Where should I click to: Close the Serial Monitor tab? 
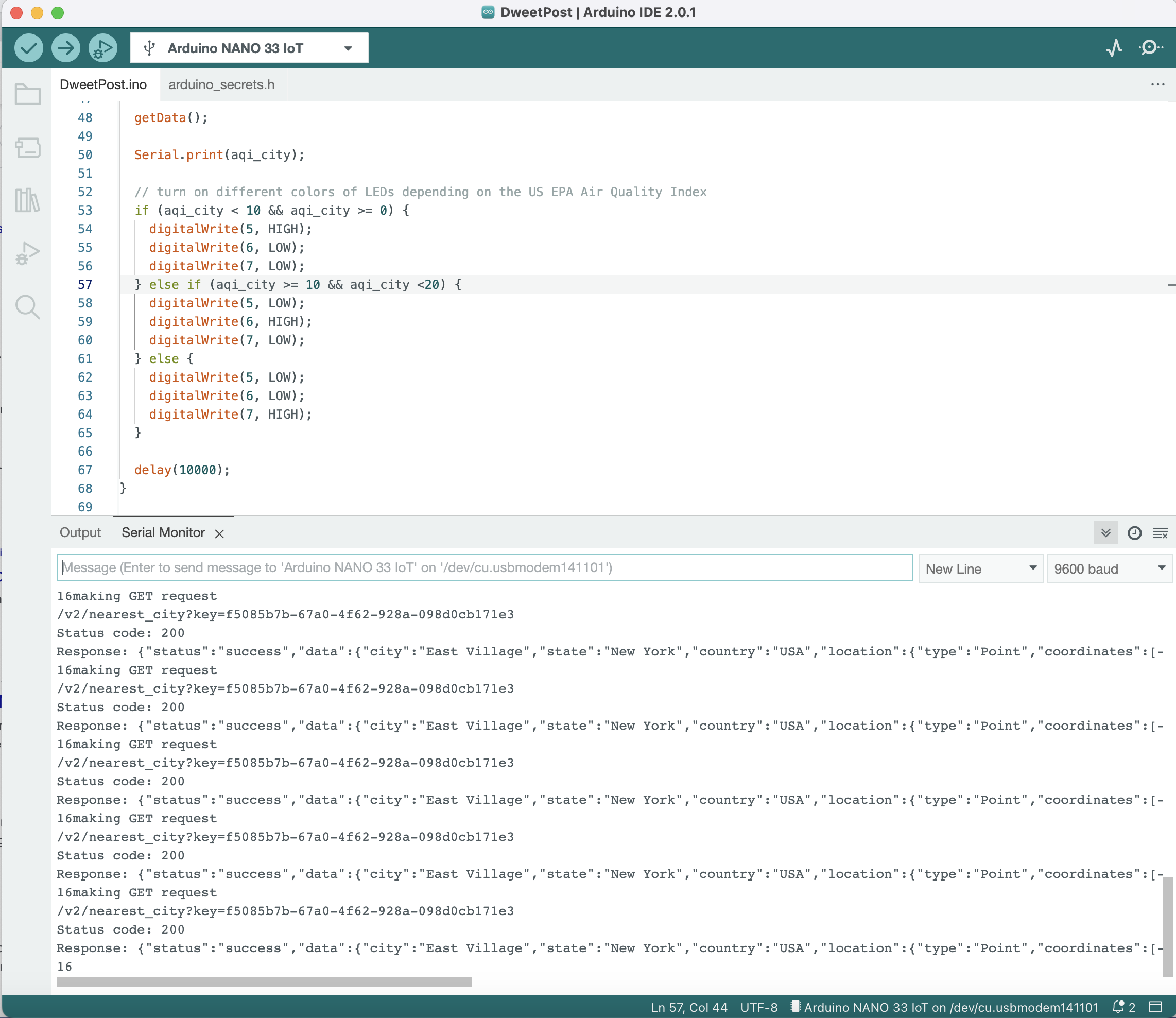(220, 533)
